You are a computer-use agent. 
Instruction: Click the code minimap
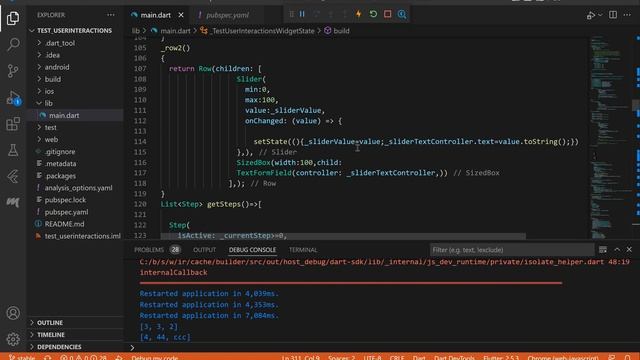point(609,138)
